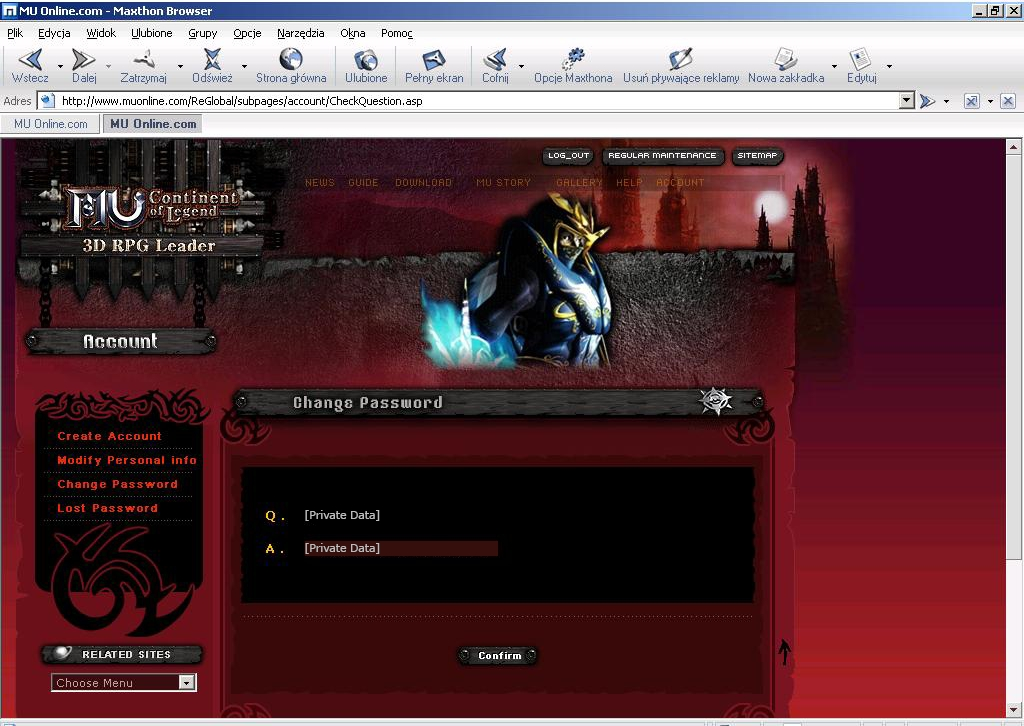This screenshot has width=1024, height=726.
Task: Click the HELP navigation link
Action: 629,183
